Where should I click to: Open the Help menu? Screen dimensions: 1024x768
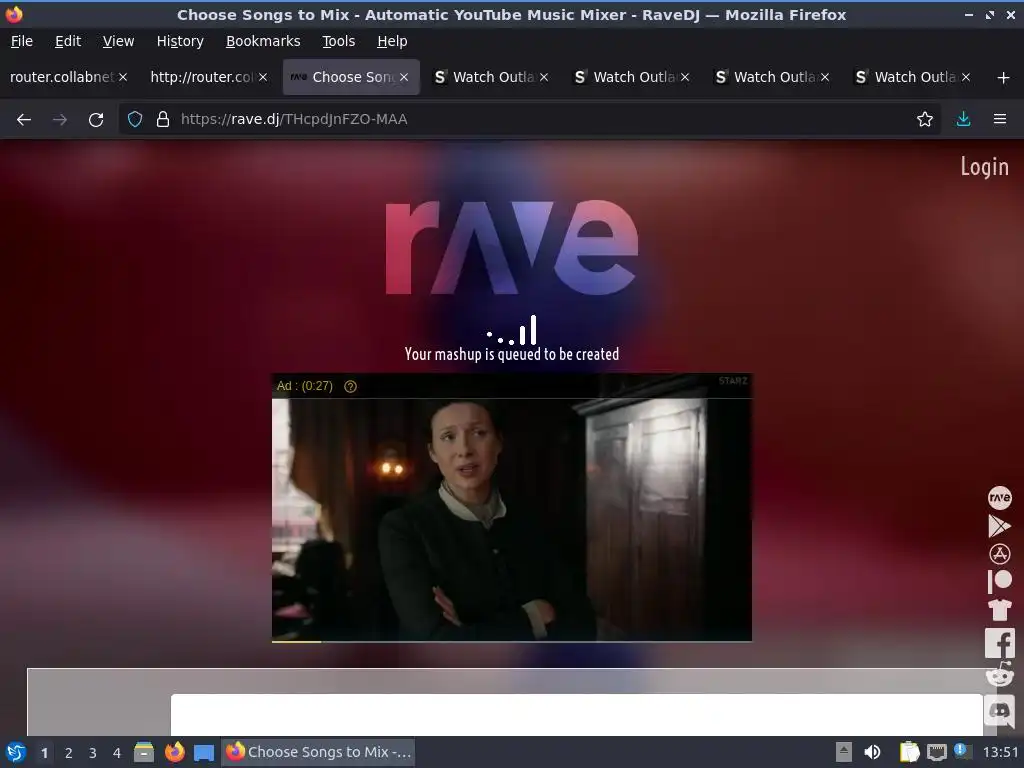[392, 41]
